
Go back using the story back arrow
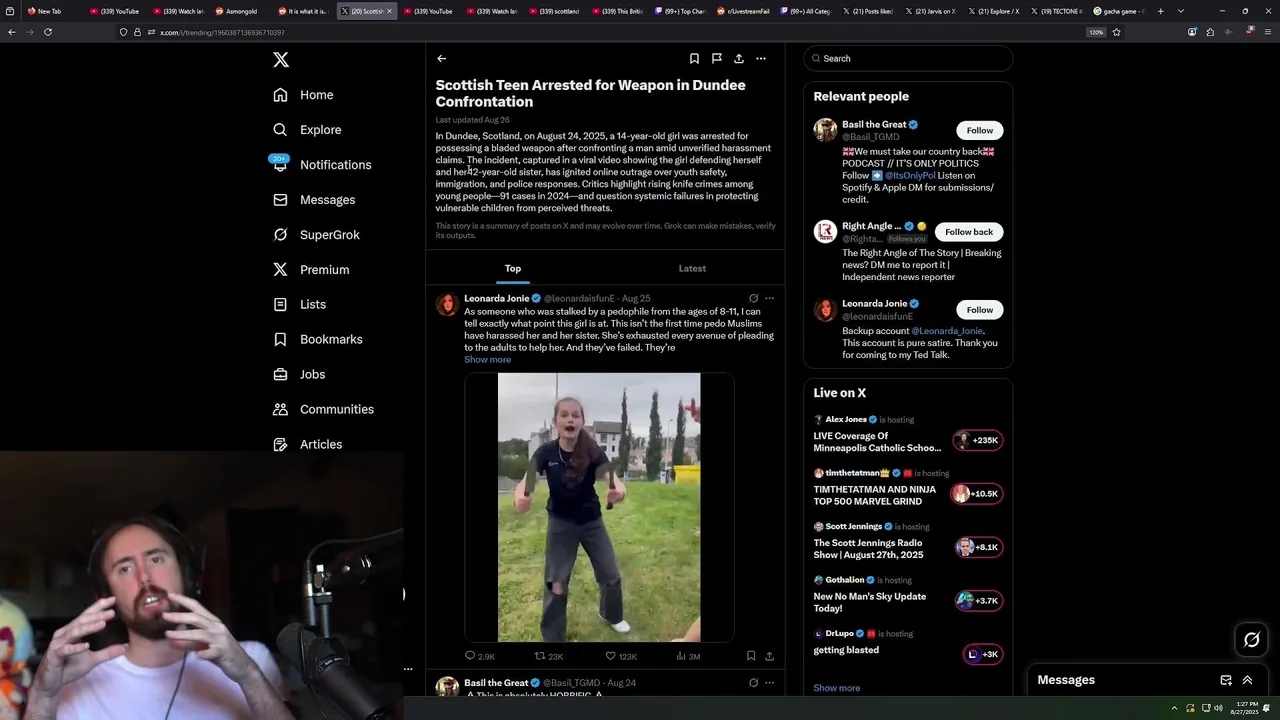pyautogui.click(x=441, y=59)
